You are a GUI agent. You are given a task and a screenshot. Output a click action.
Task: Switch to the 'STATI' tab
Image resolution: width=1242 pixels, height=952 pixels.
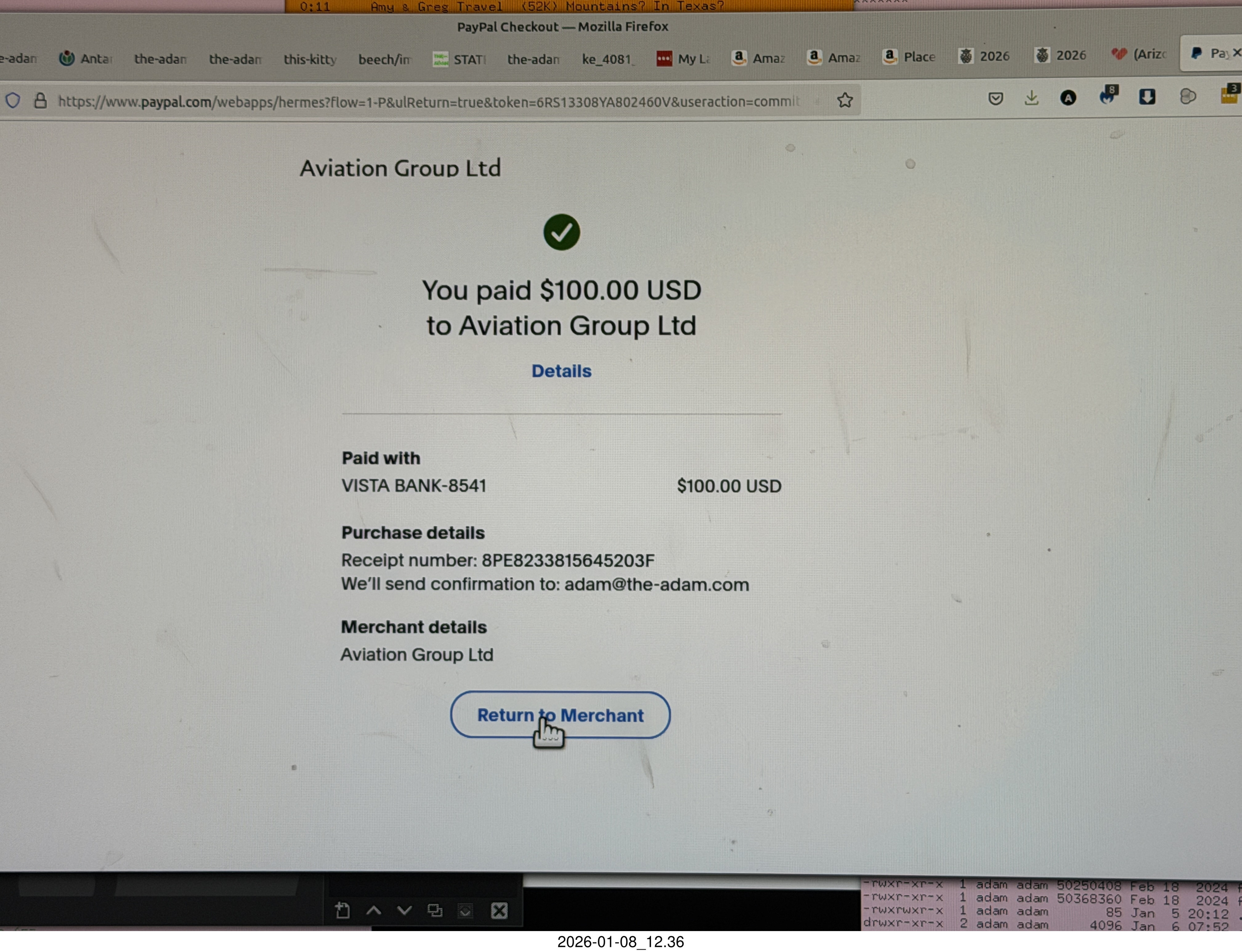(459, 59)
